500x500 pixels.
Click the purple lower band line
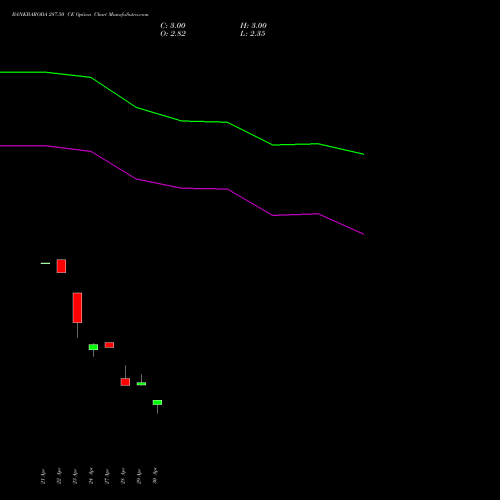(182, 188)
